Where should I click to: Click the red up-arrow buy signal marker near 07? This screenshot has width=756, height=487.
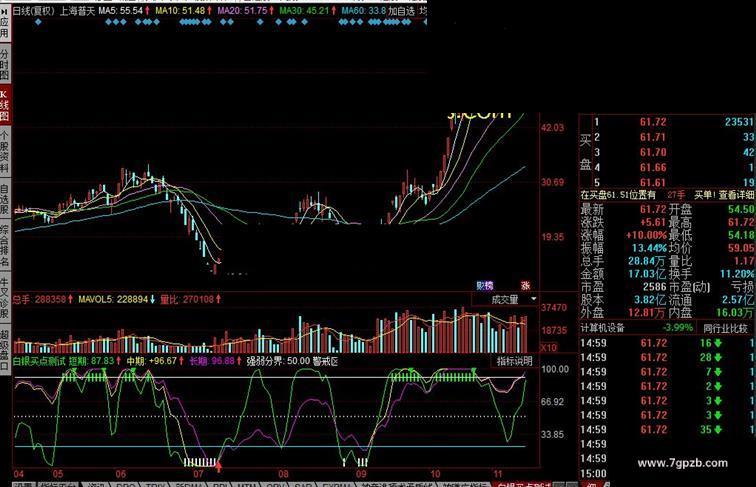(x=218, y=466)
